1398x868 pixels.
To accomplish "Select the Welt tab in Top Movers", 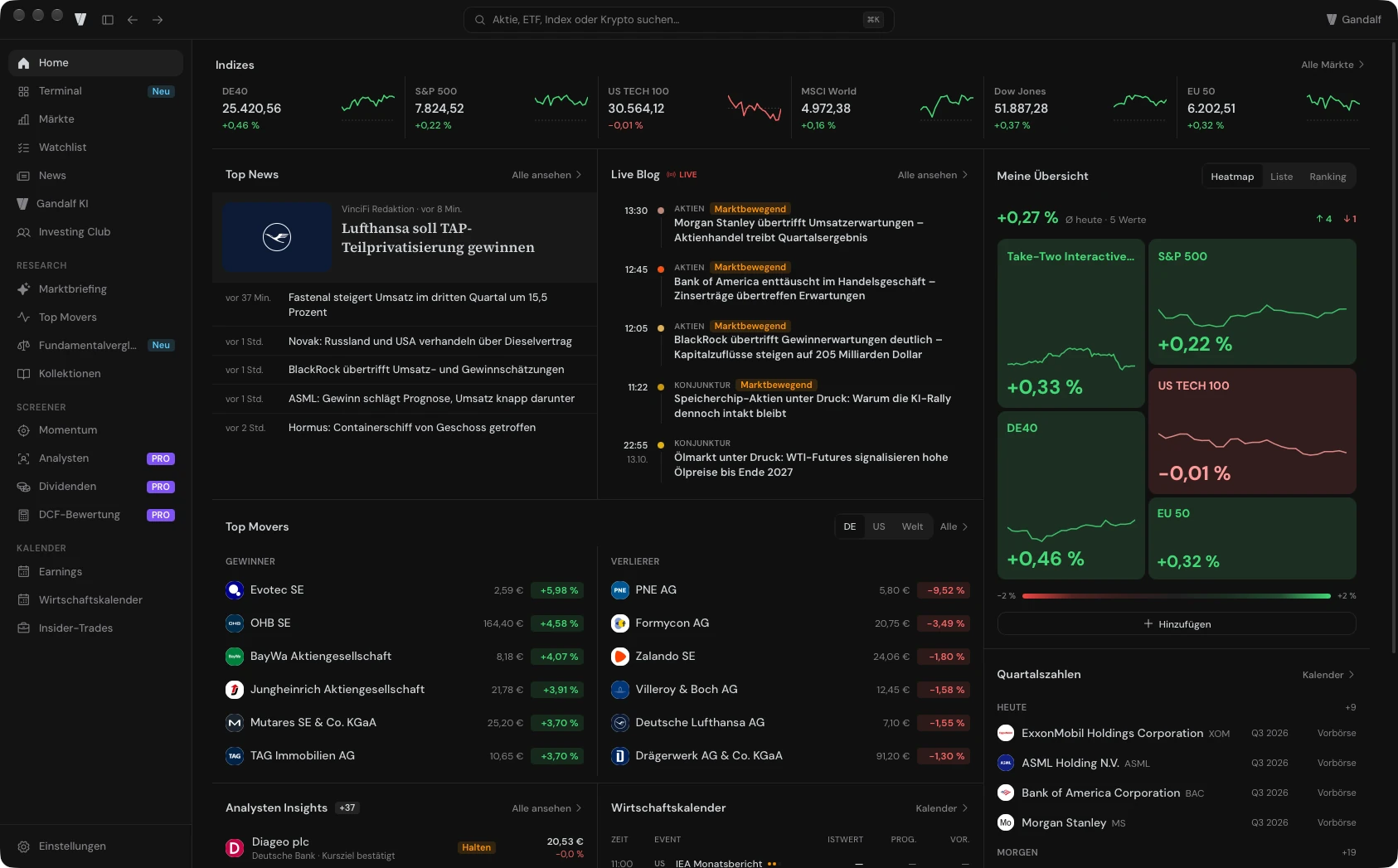I will [x=912, y=527].
